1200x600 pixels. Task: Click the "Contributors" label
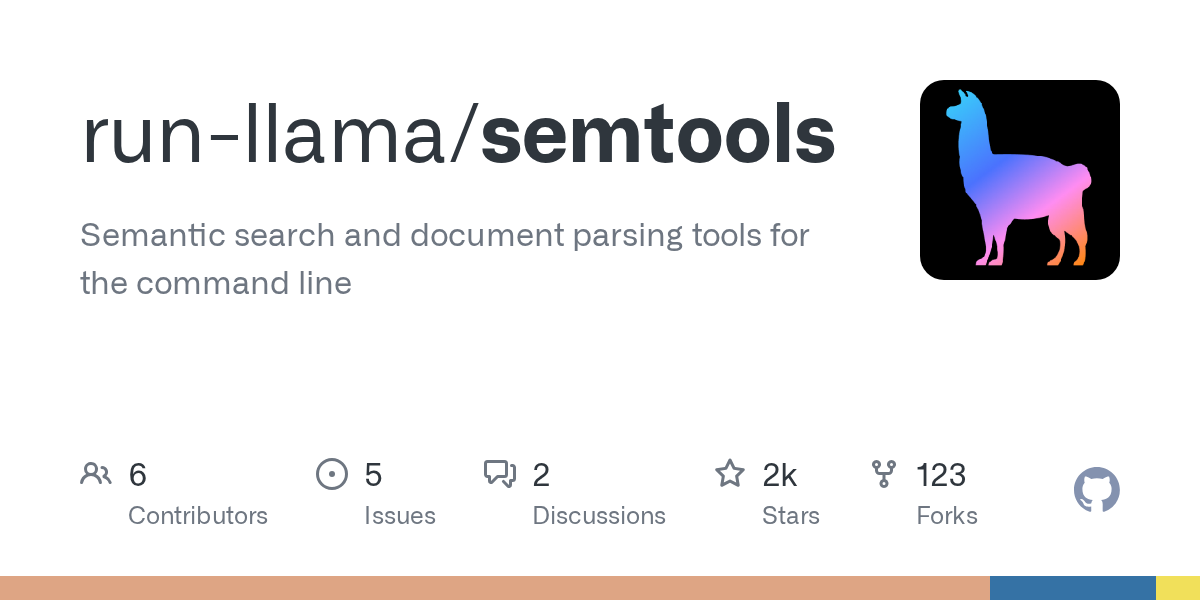(x=198, y=516)
